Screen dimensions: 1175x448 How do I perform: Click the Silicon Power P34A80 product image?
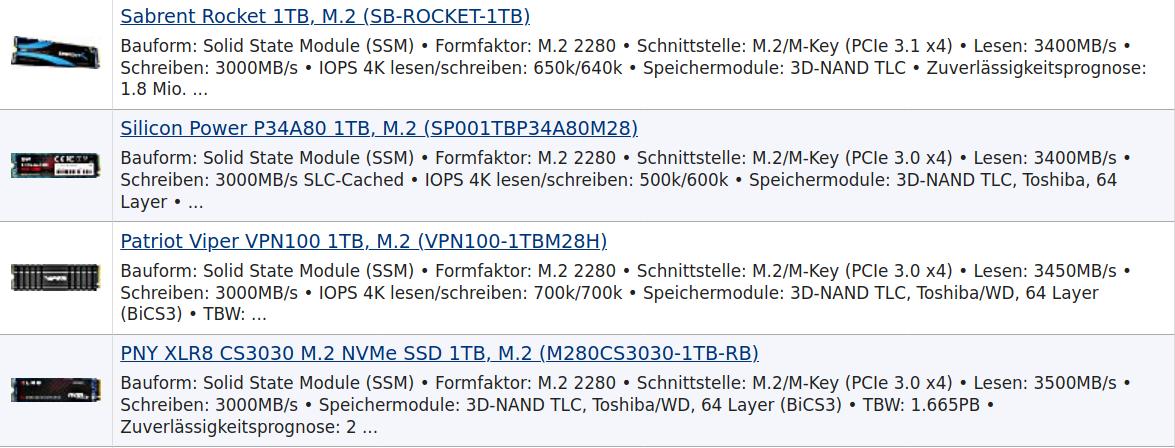coord(56,165)
